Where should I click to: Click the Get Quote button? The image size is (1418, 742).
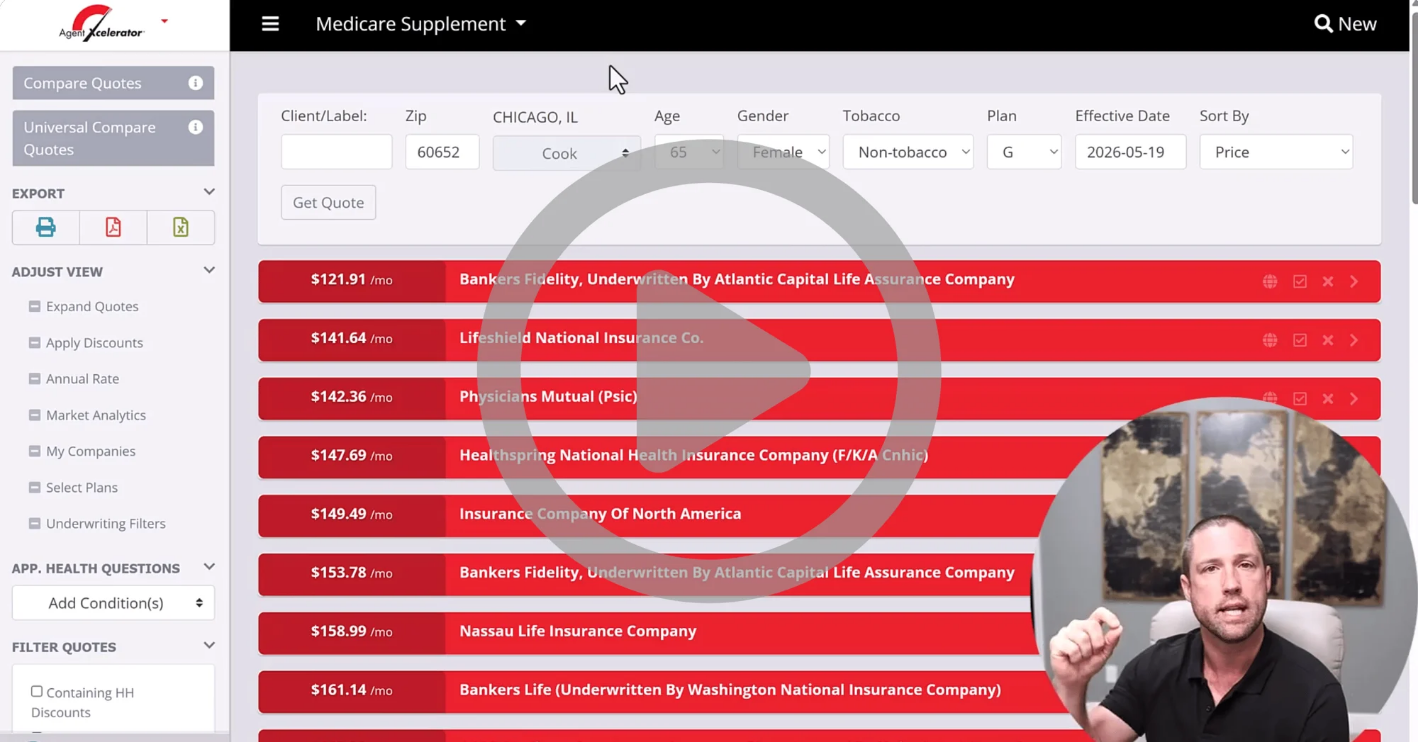point(328,202)
